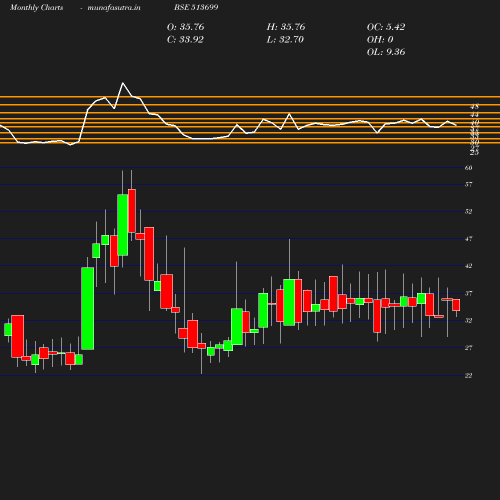Click the 'OL: 9.36' reading
This screenshot has height=500, width=500.
pyautogui.click(x=386, y=52)
